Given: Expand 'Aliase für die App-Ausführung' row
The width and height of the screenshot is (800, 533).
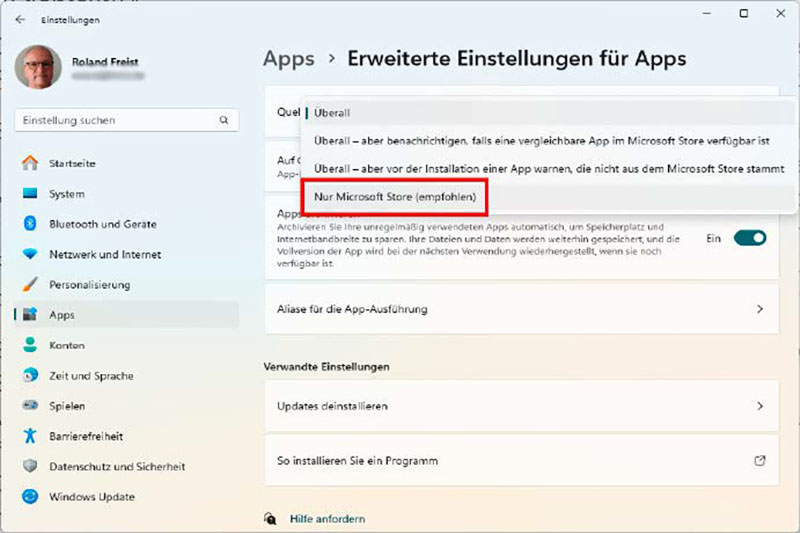Looking at the screenshot, I should point(520,309).
